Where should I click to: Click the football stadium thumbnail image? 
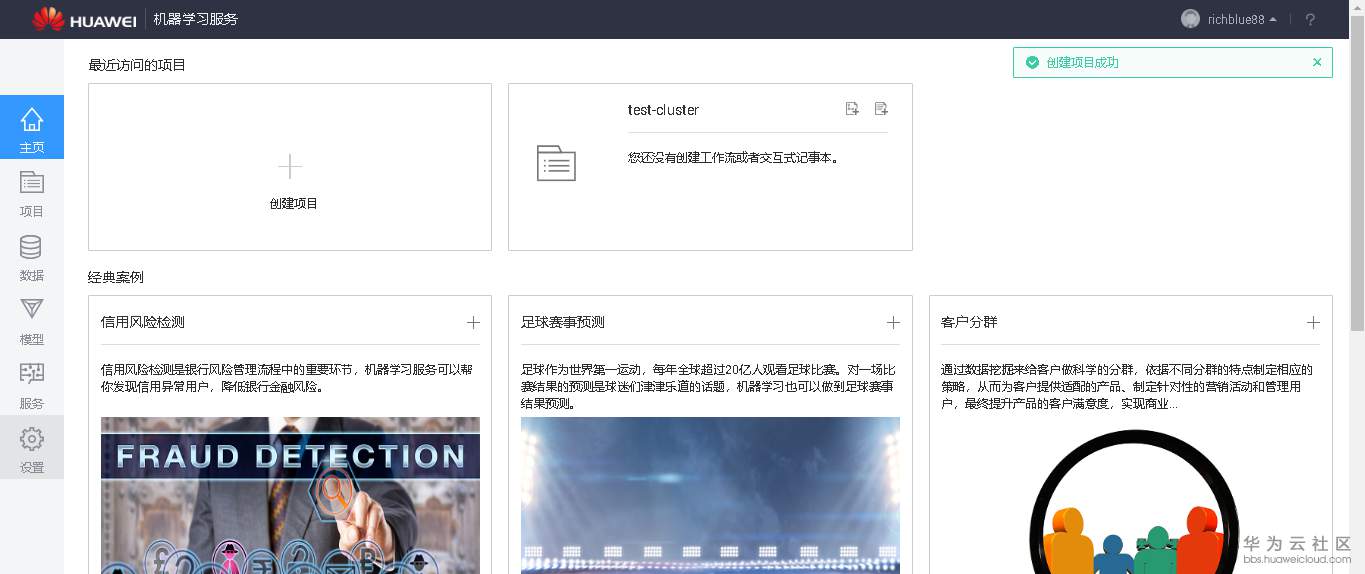(710, 495)
